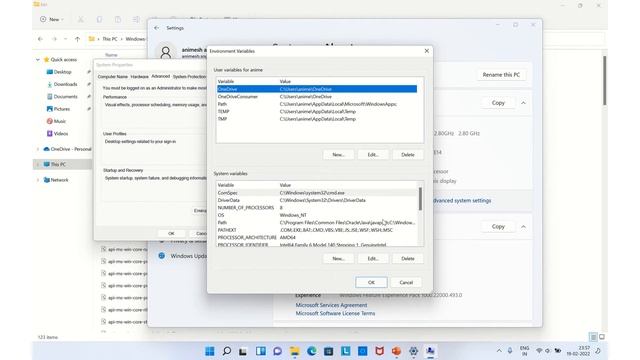Viewport: 640px width, 360px height.
Task: Click the Settings back arrow
Action: pos(157,28)
